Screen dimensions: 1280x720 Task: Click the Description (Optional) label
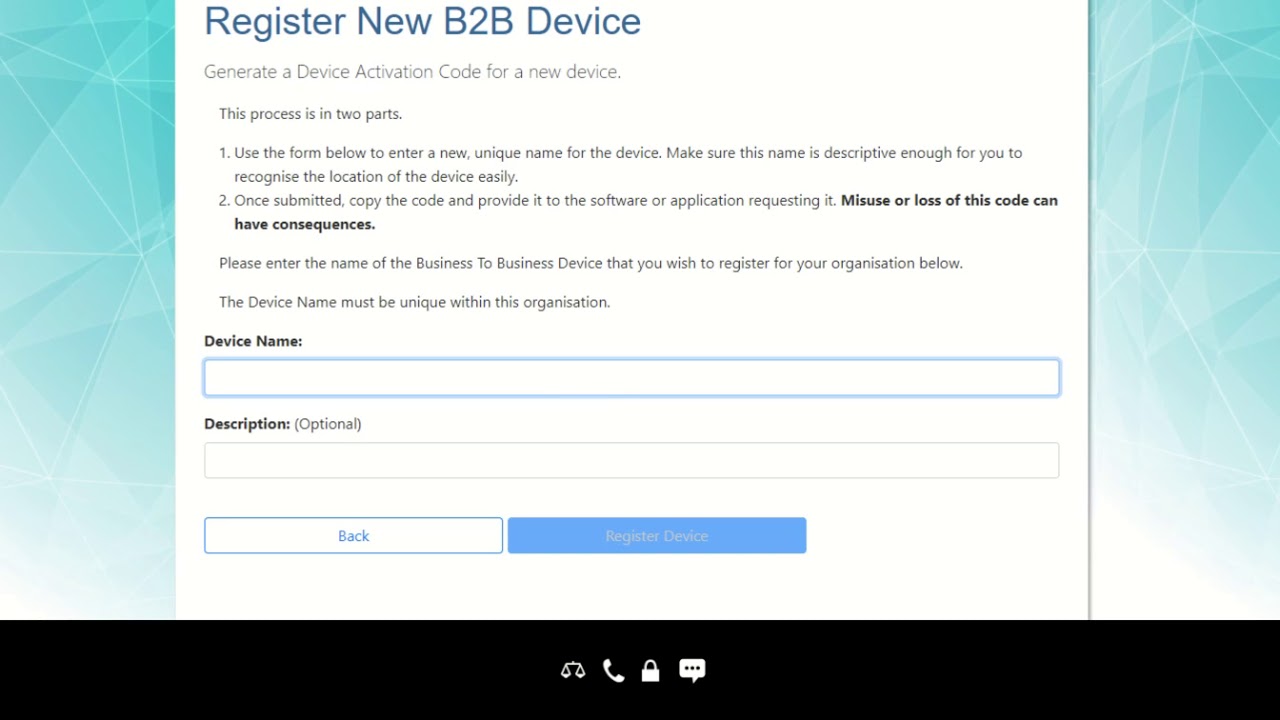283,424
